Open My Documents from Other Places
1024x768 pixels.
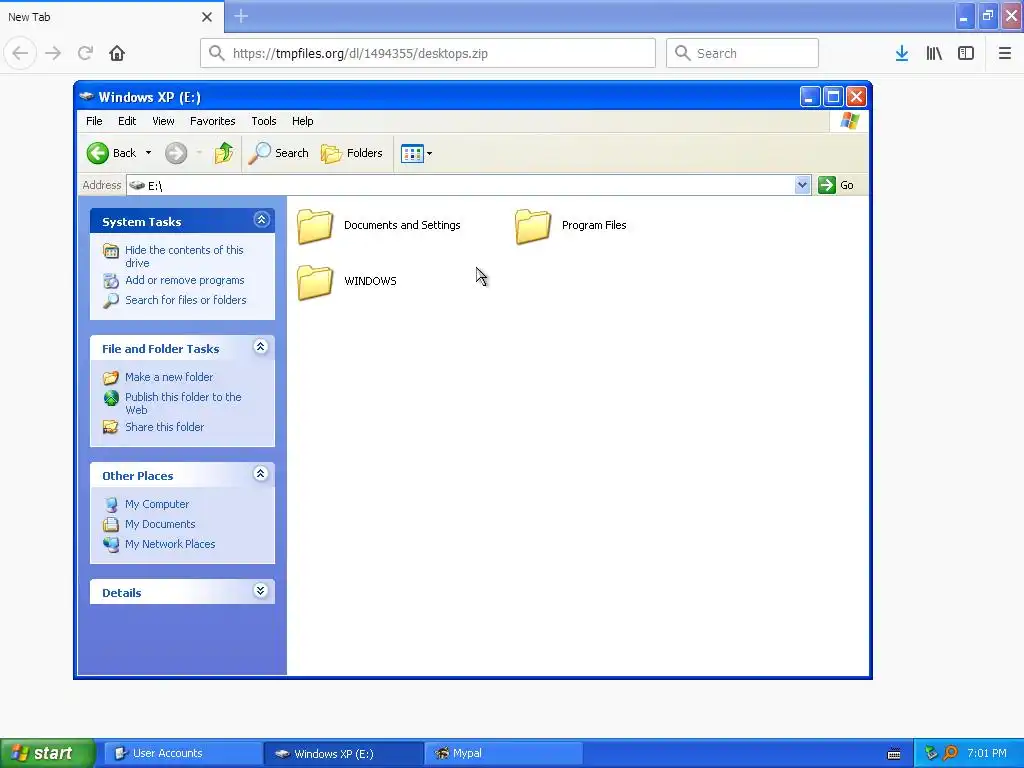point(160,524)
